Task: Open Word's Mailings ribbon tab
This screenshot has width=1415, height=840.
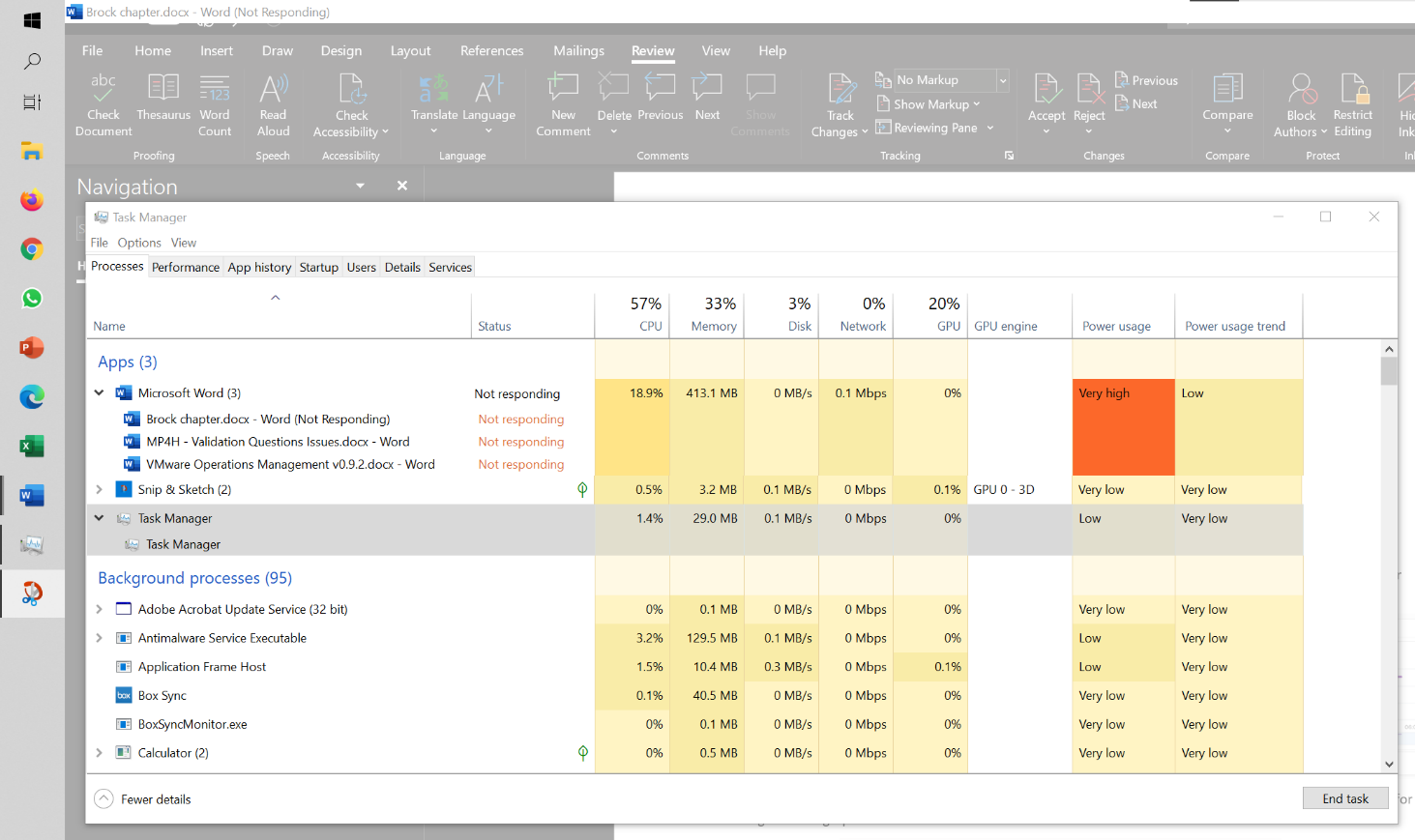Action: coord(578,50)
